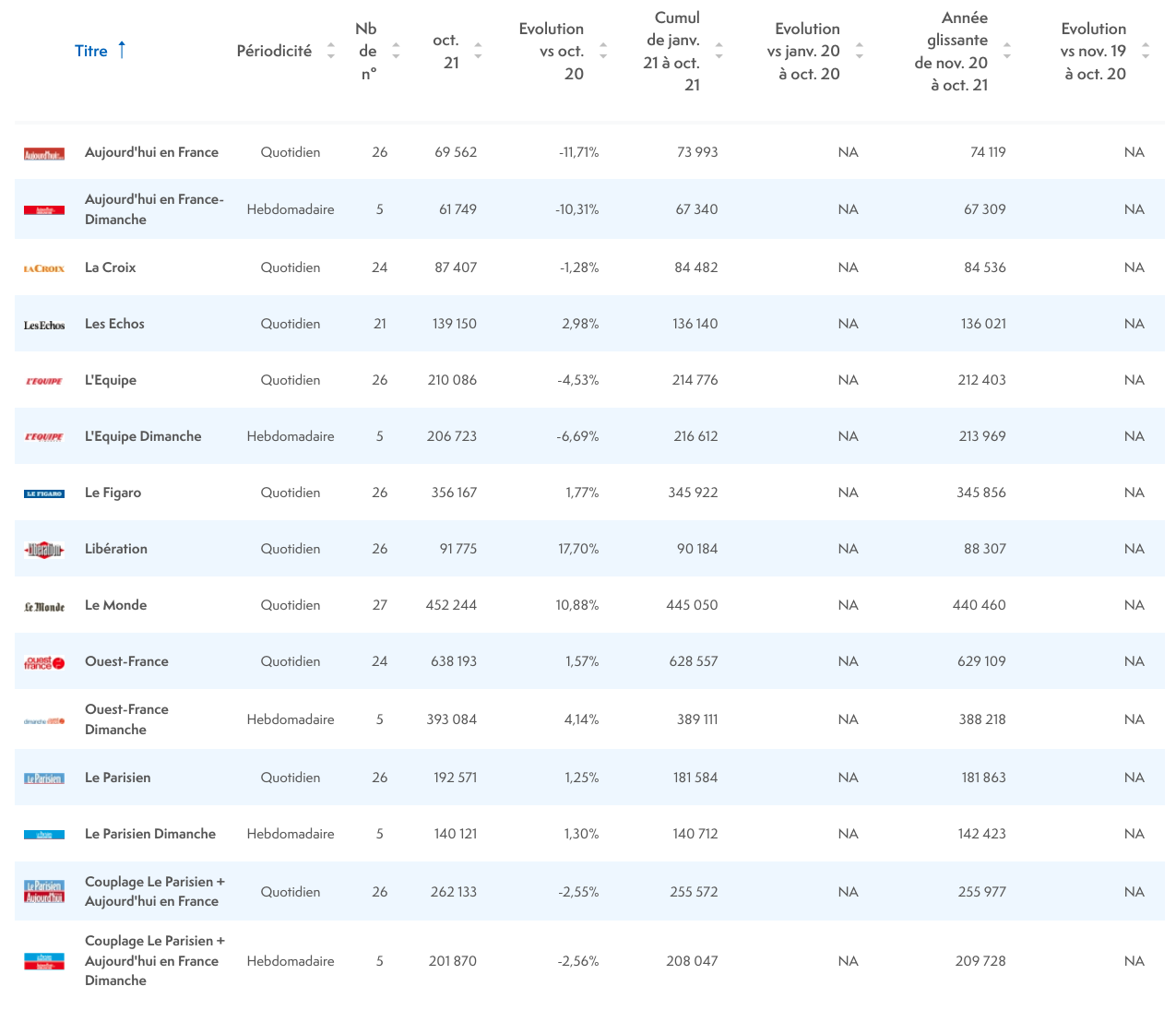Sort by Evolution vs janv. 20 arrows

pos(860,51)
